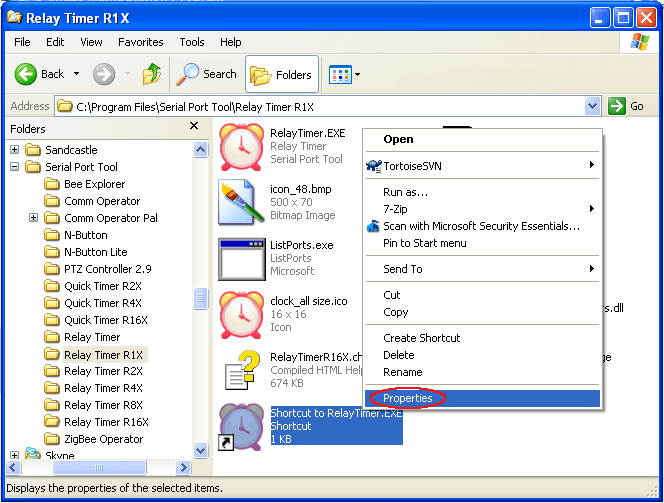
Task: Click folder tree scroll down arrow
Action: click(200, 450)
